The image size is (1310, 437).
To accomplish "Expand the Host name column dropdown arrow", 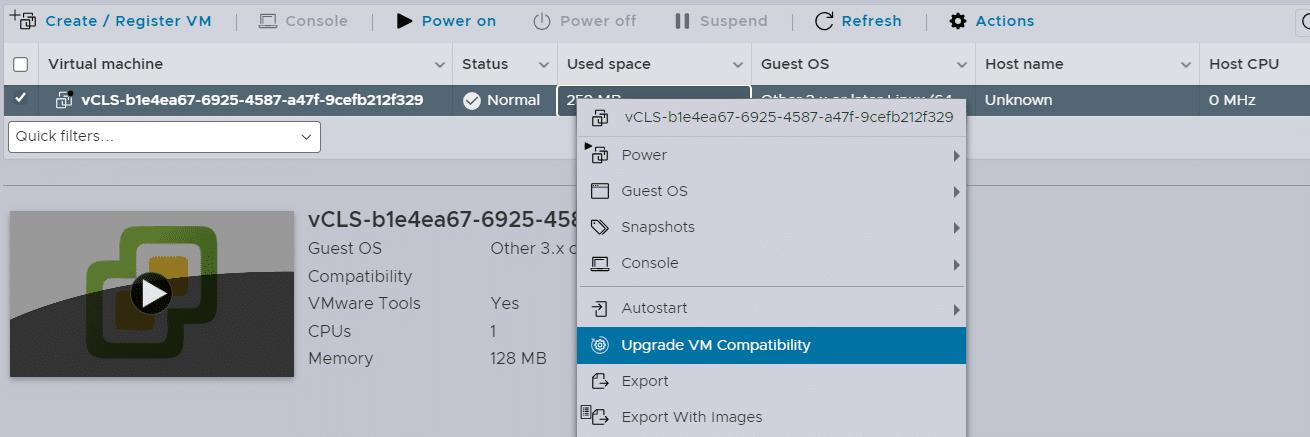I will [1187, 64].
